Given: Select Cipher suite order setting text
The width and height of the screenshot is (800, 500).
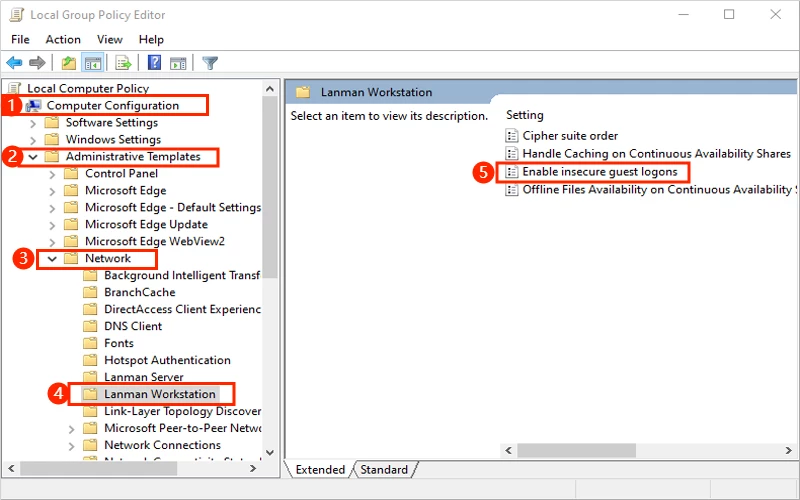Looking at the screenshot, I should click(570, 136).
